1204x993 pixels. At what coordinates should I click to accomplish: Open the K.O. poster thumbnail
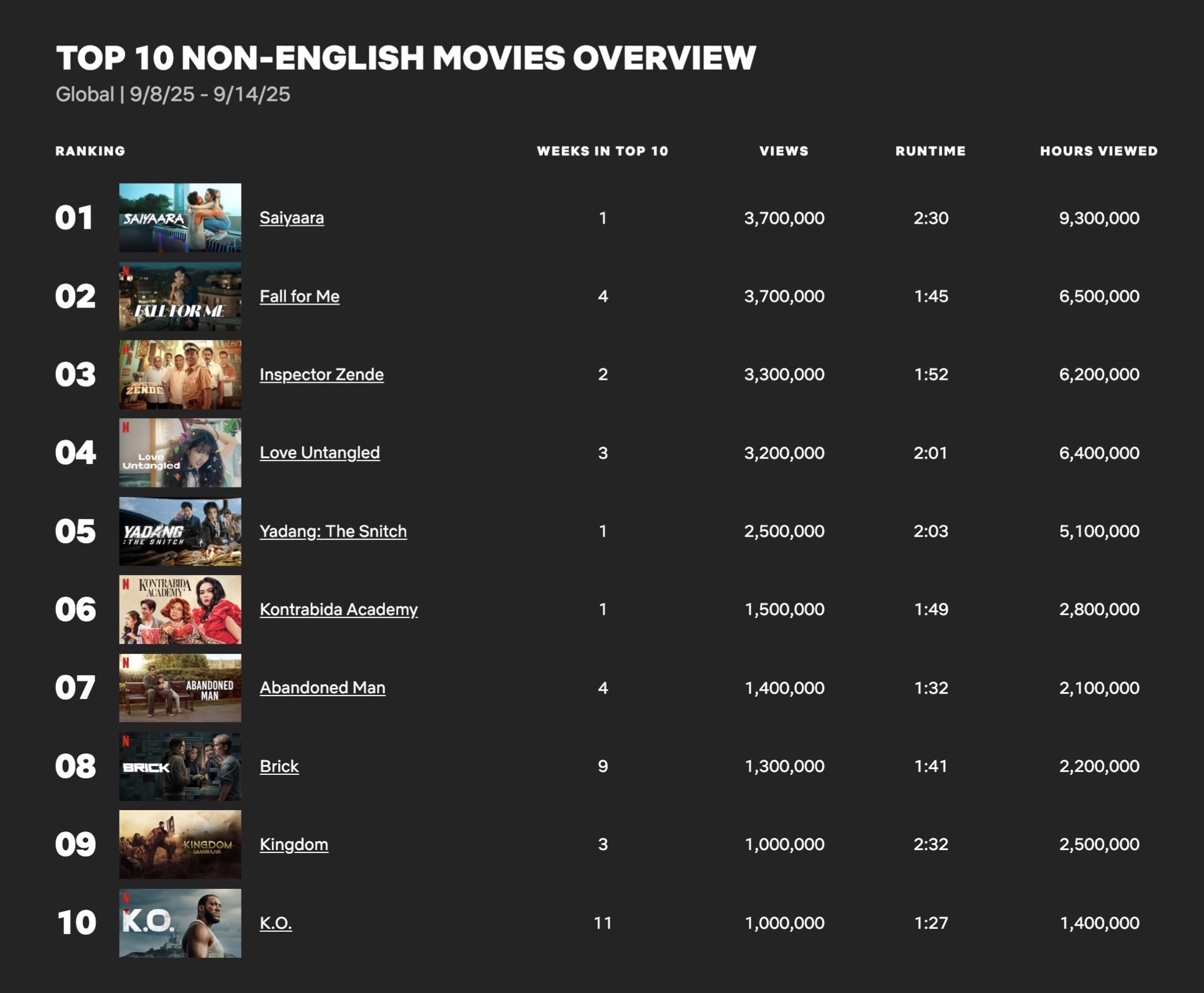(180, 923)
